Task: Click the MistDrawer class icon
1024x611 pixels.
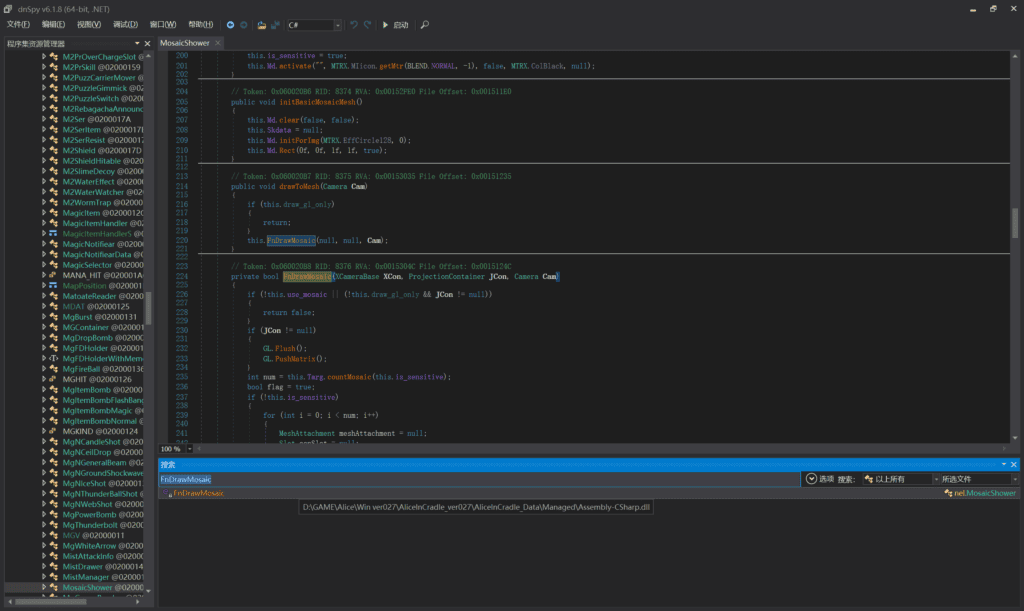Action: point(54,567)
